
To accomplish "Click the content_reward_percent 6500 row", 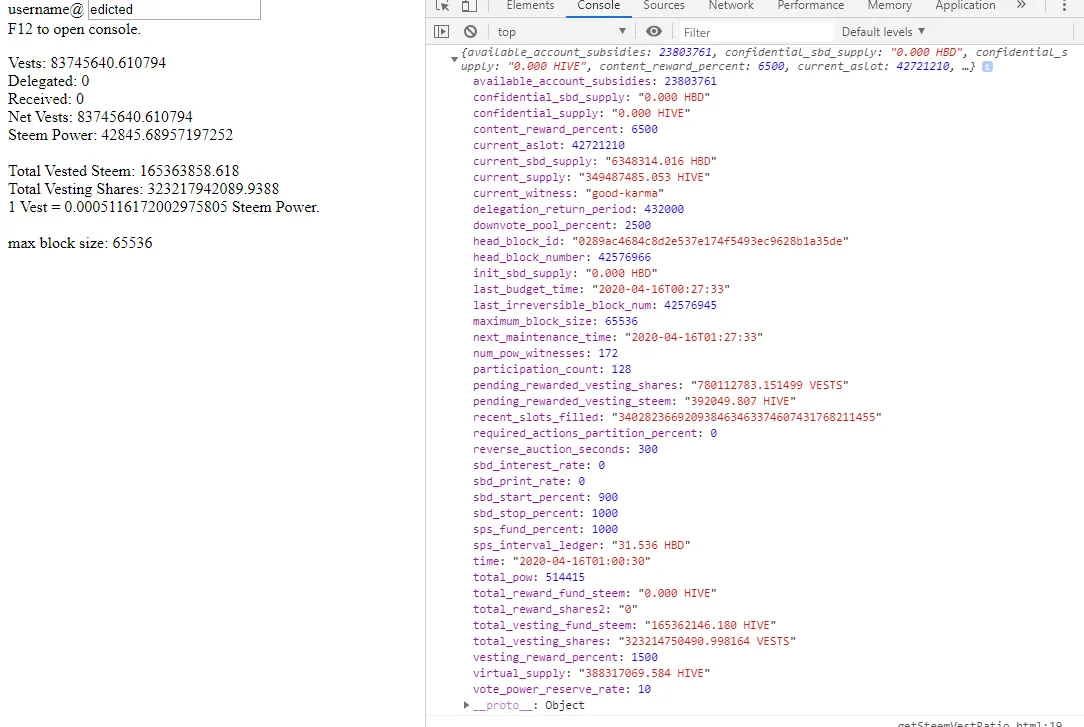I will click(x=565, y=129).
